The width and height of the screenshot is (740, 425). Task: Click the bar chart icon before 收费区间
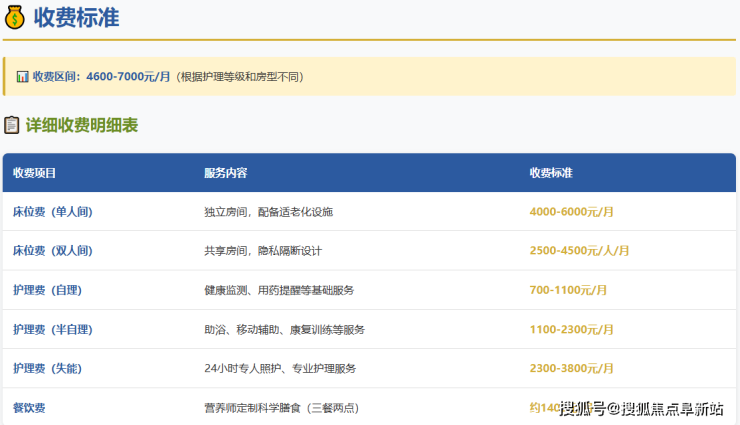pyautogui.click(x=22, y=76)
